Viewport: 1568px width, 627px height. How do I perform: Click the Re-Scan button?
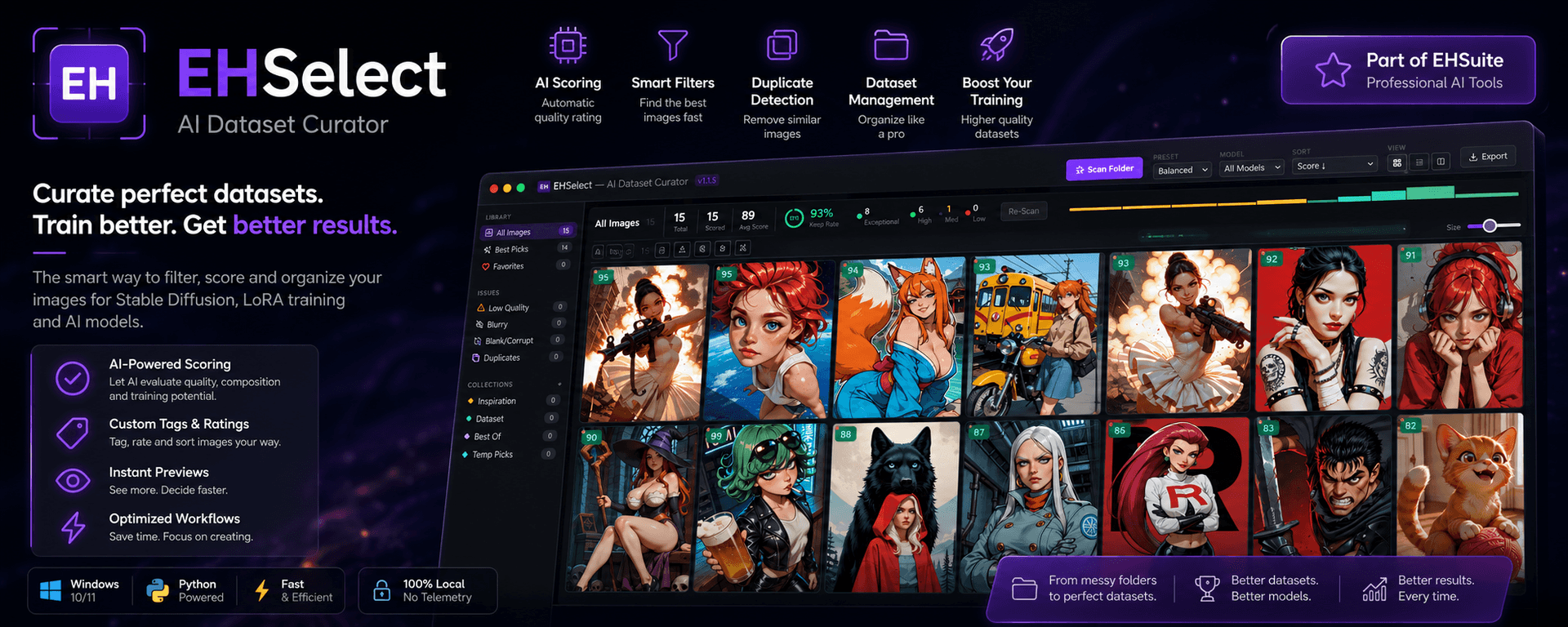coord(1023,211)
